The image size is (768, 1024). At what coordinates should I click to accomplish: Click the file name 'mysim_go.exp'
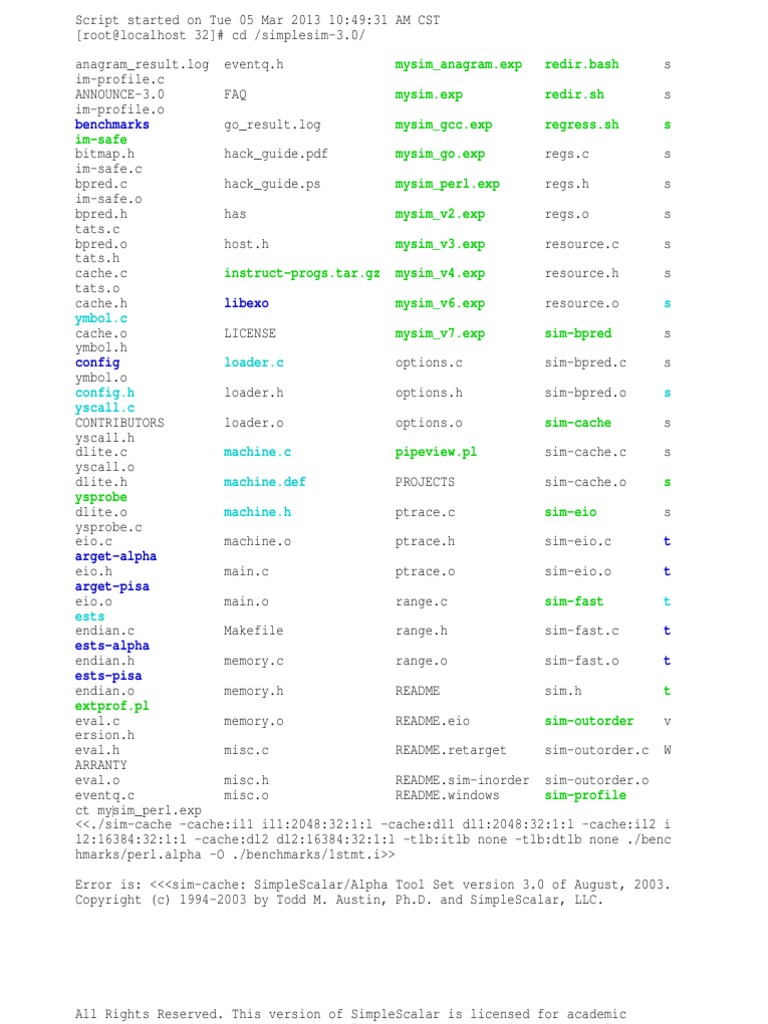point(440,154)
